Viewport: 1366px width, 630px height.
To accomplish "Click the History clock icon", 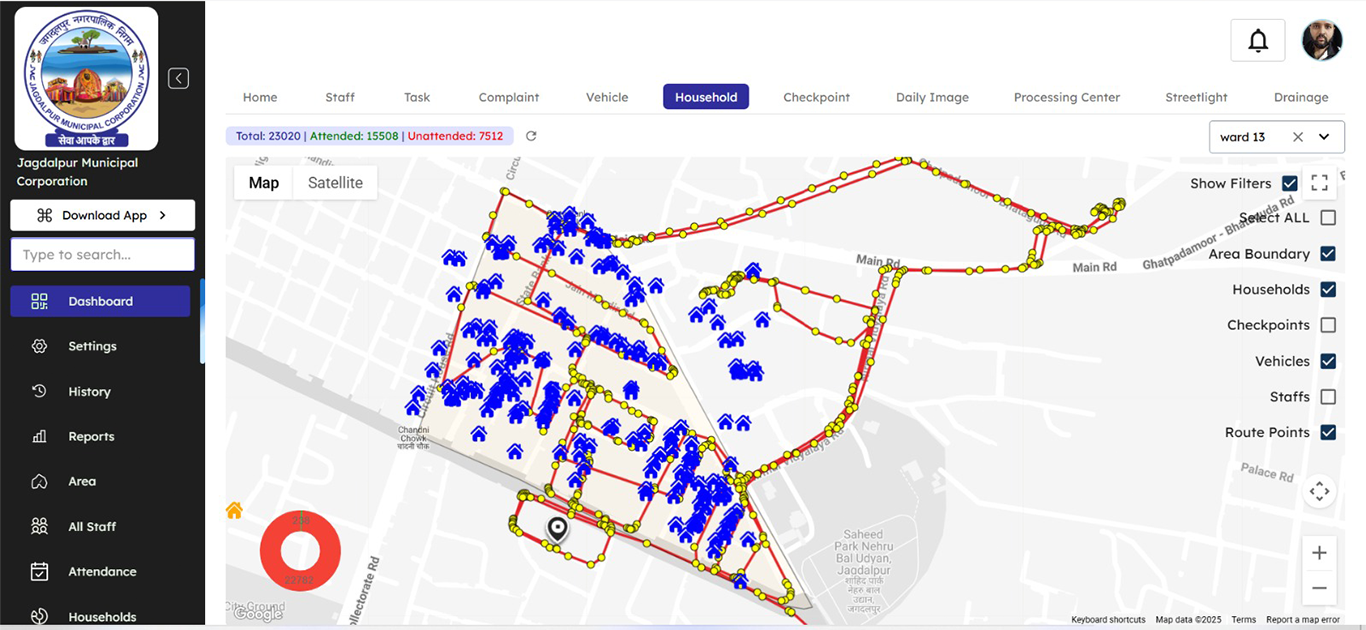I will (39, 391).
